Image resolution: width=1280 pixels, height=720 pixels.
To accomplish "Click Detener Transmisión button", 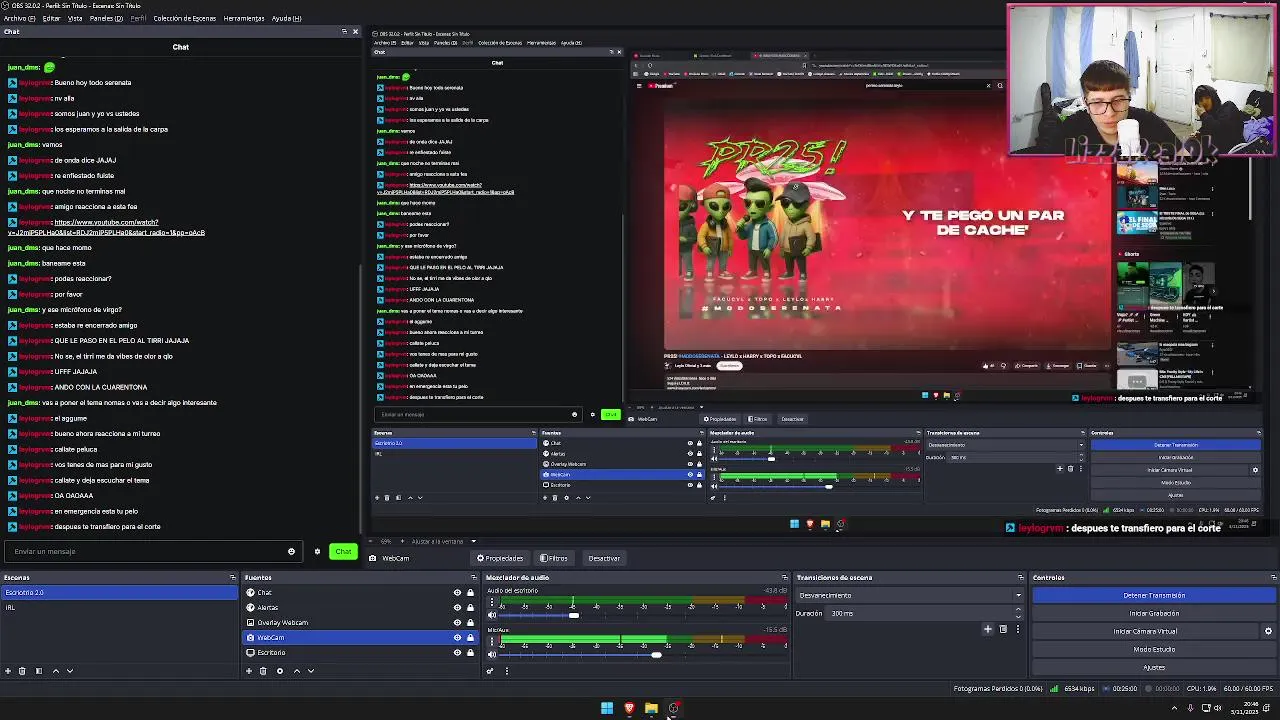I will pos(1154,595).
